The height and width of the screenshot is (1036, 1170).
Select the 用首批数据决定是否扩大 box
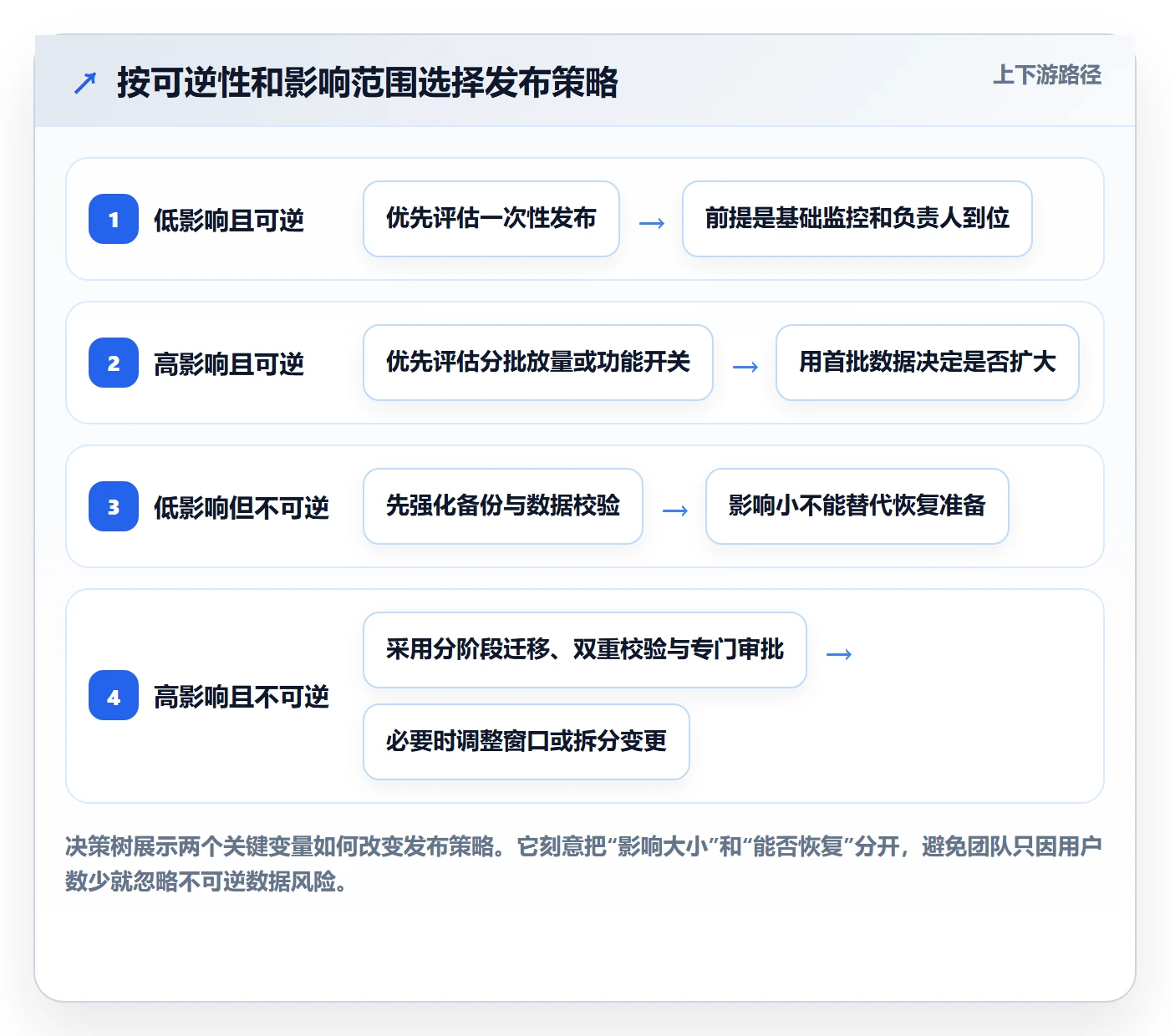click(x=928, y=363)
